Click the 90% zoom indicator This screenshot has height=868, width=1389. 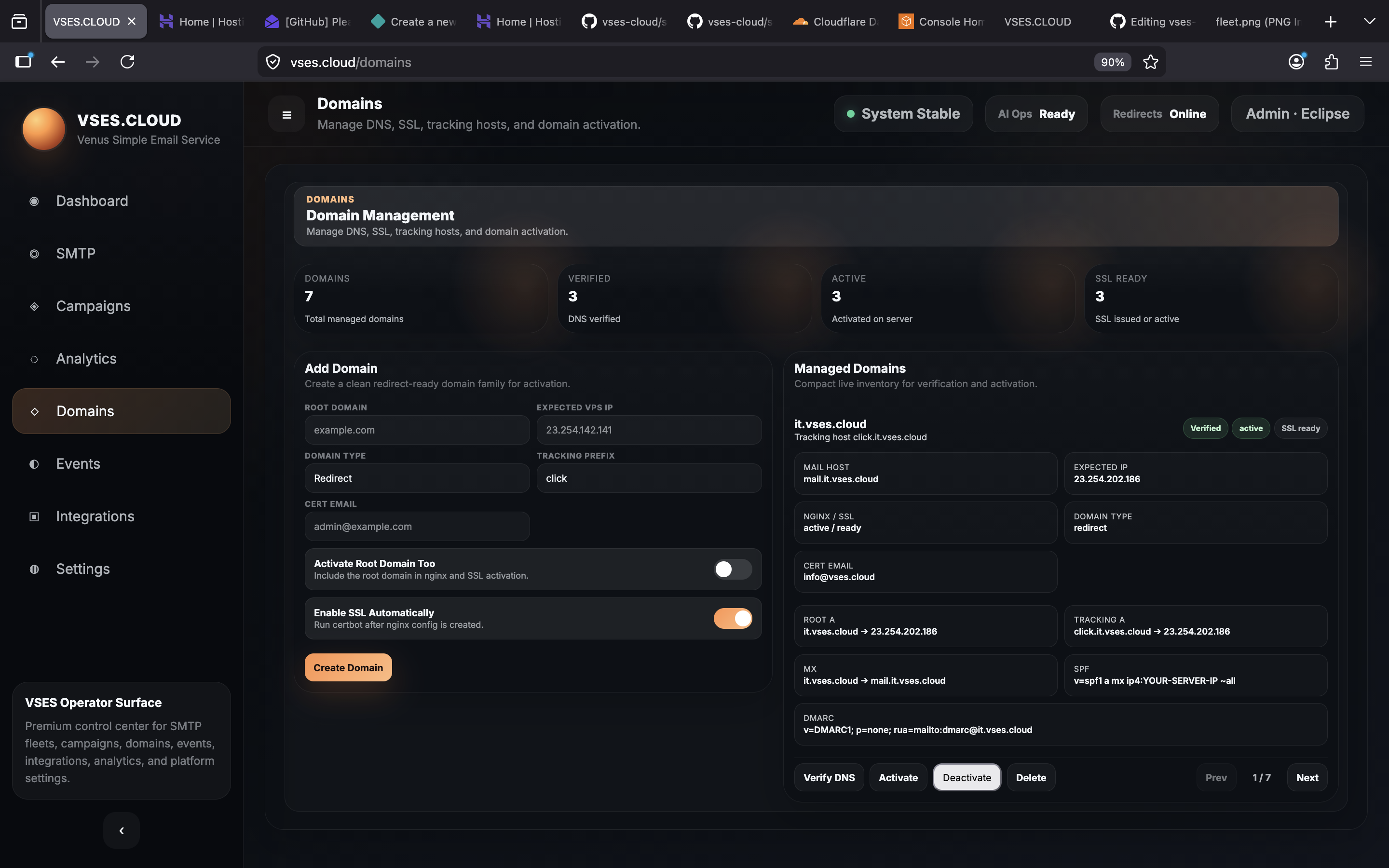1112,62
